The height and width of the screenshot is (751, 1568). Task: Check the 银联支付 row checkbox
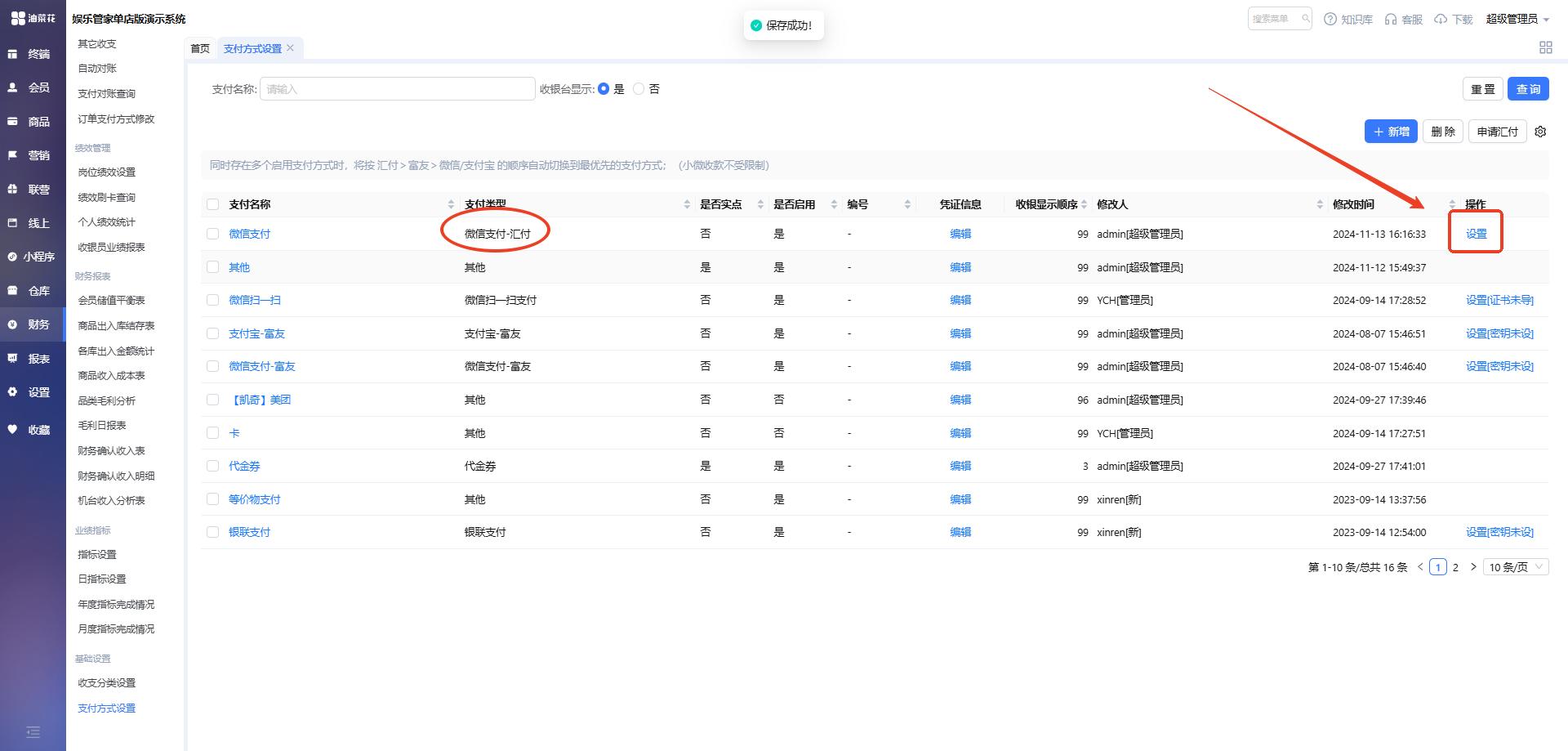click(213, 532)
